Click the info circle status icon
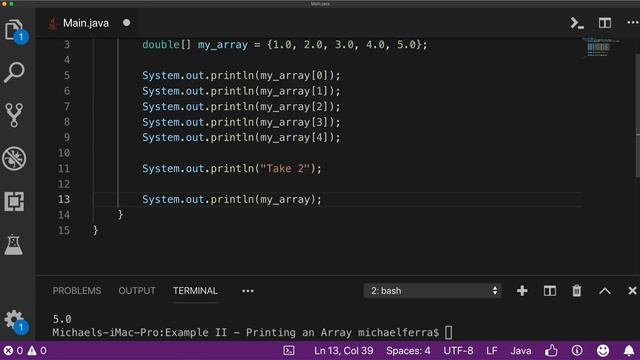The image size is (640, 360). pyautogui.click(x=577, y=350)
